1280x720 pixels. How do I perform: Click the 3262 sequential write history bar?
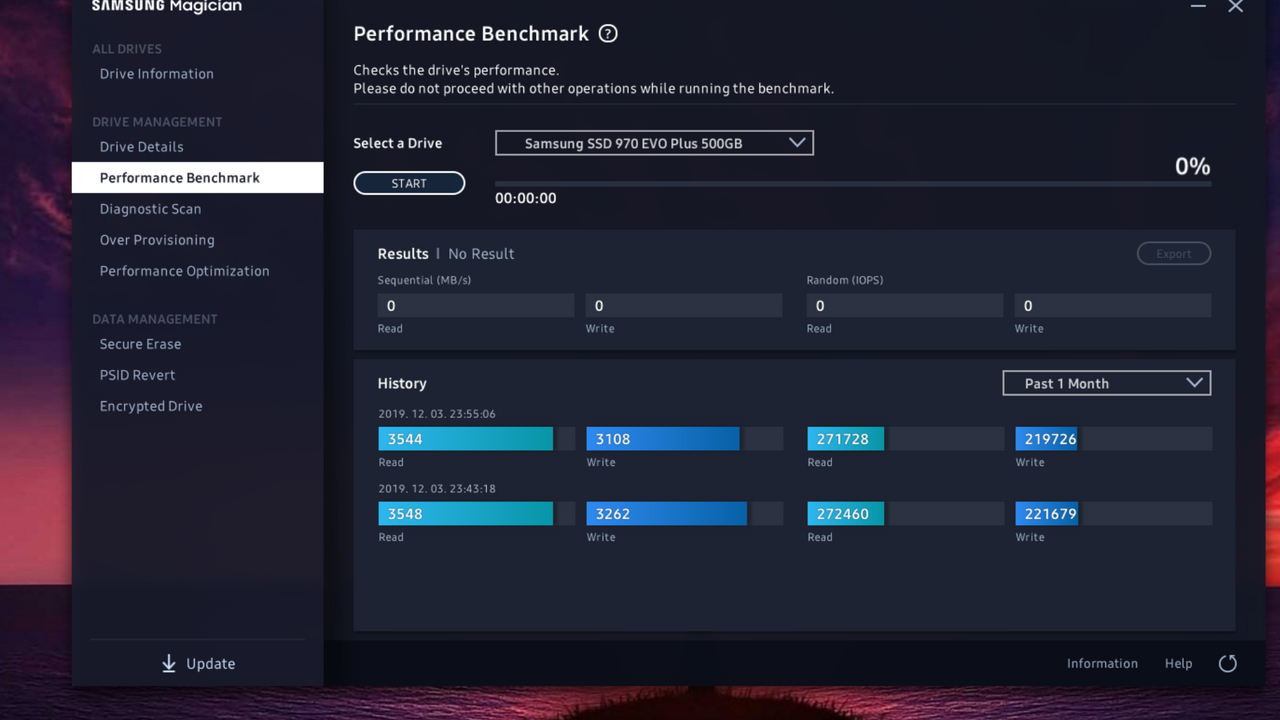tap(684, 514)
